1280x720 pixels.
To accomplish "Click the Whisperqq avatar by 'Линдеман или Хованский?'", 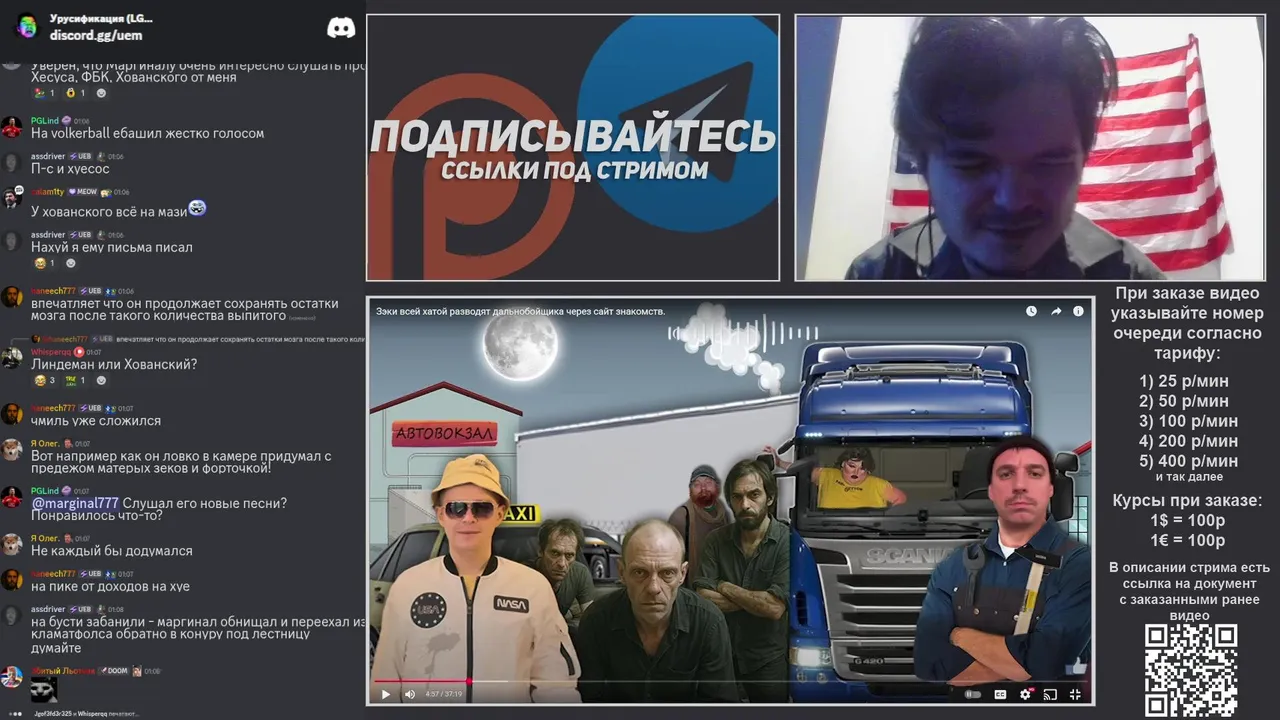I will pyautogui.click(x=12, y=358).
